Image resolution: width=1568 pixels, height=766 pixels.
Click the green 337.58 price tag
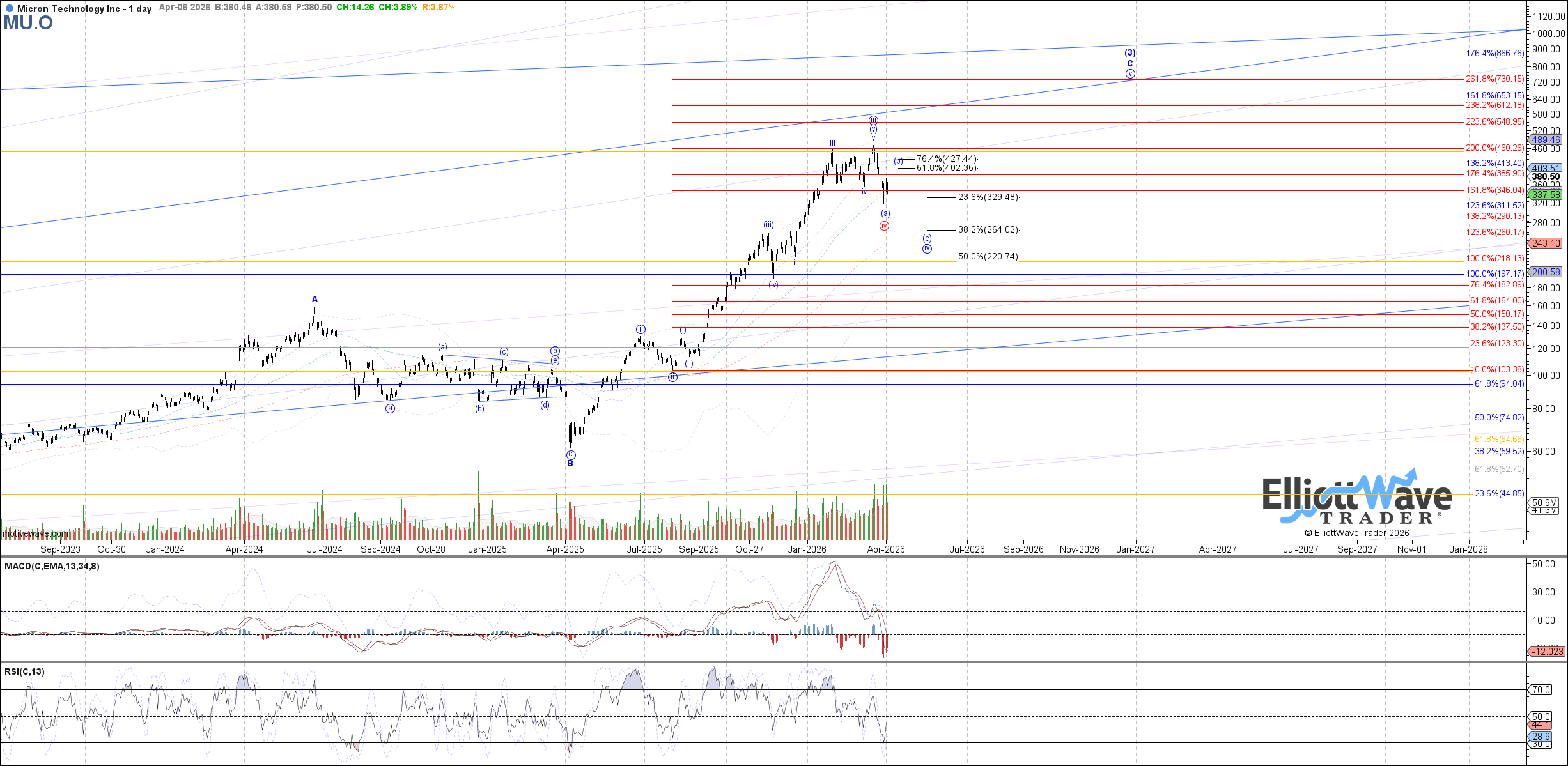pyautogui.click(x=1546, y=194)
